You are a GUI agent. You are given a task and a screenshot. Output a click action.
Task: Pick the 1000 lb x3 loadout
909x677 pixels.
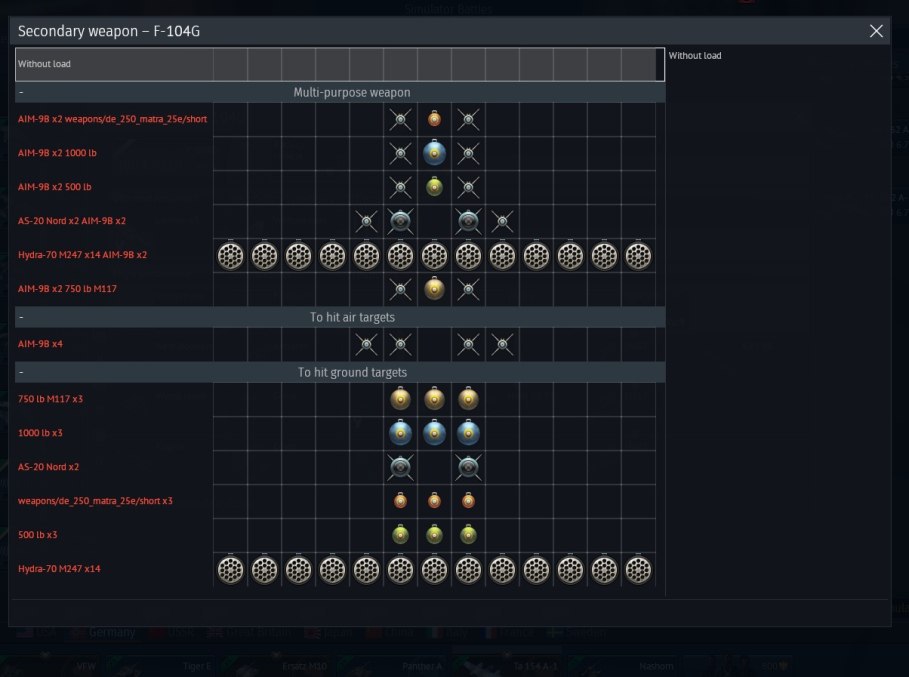click(x=340, y=433)
